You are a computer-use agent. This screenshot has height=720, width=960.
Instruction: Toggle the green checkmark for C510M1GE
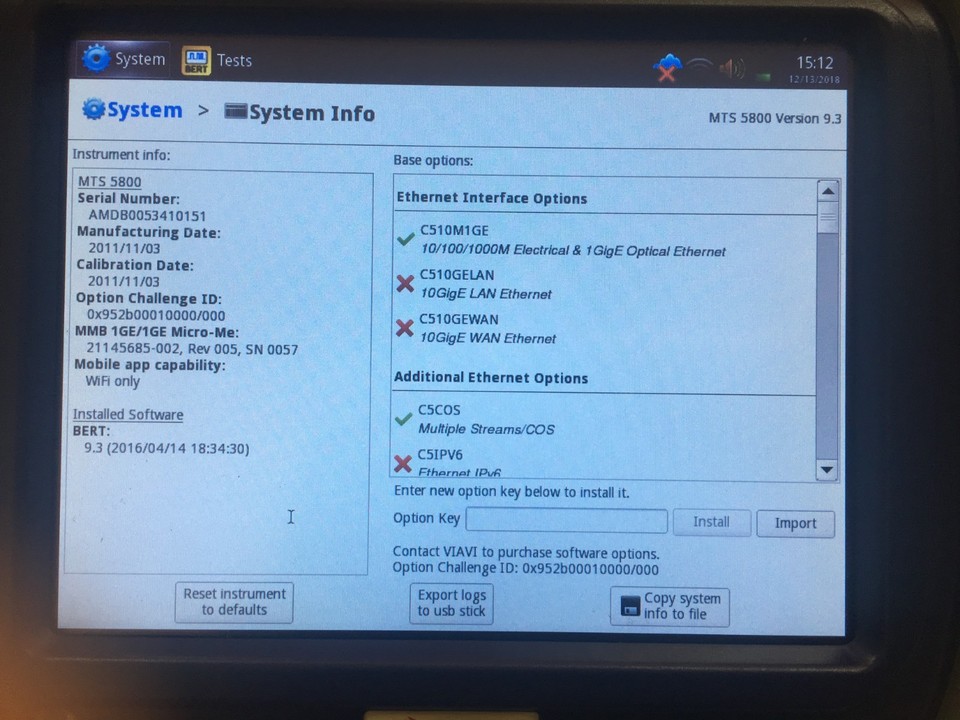(405, 238)
